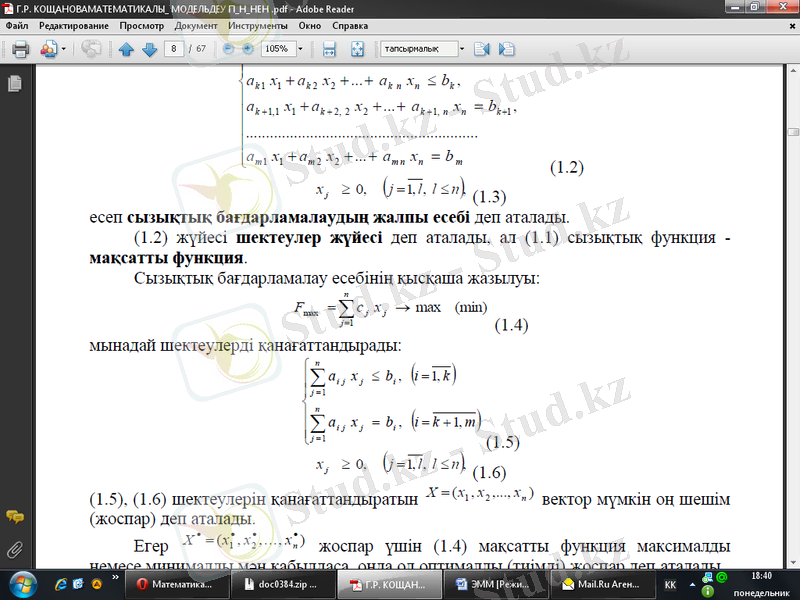Open the find options dropdown arrow
800x600 pixels.
click(x=462, y=49)
